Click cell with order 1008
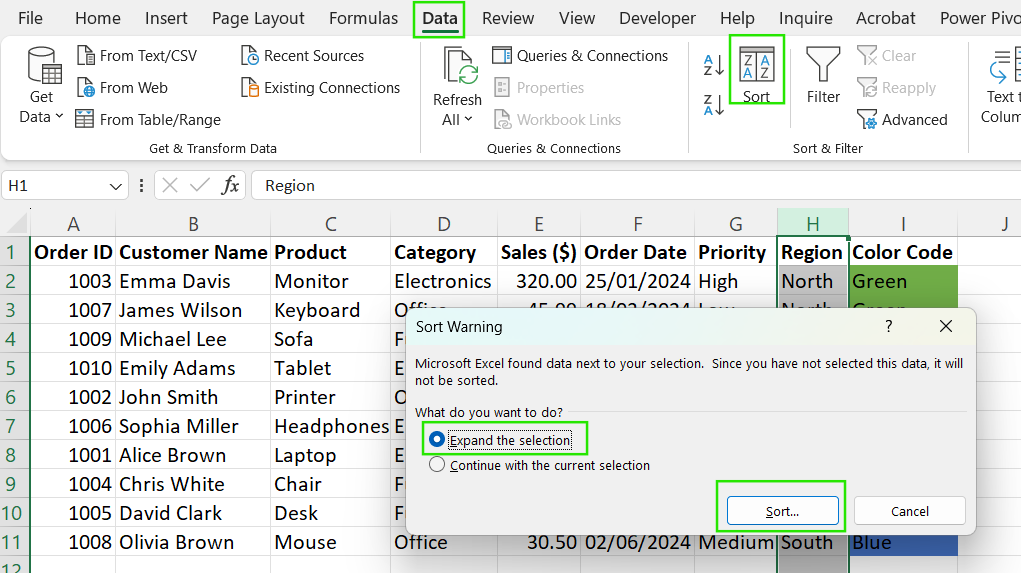1021x573 pixels. coord(73,542)
